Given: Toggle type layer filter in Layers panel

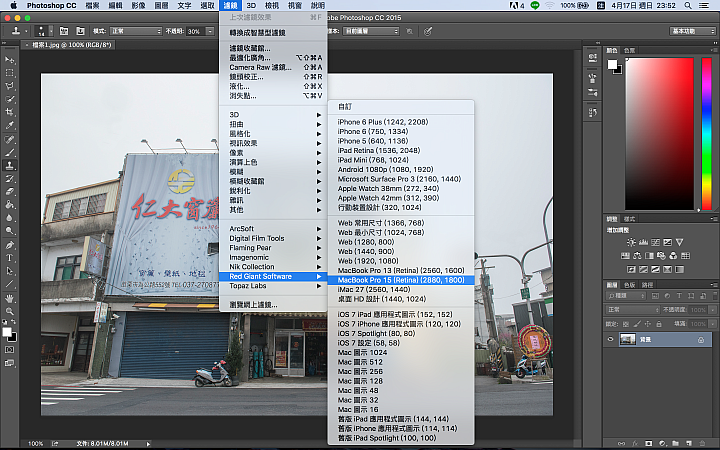Looking at the screenshot, I should (679, 296).
